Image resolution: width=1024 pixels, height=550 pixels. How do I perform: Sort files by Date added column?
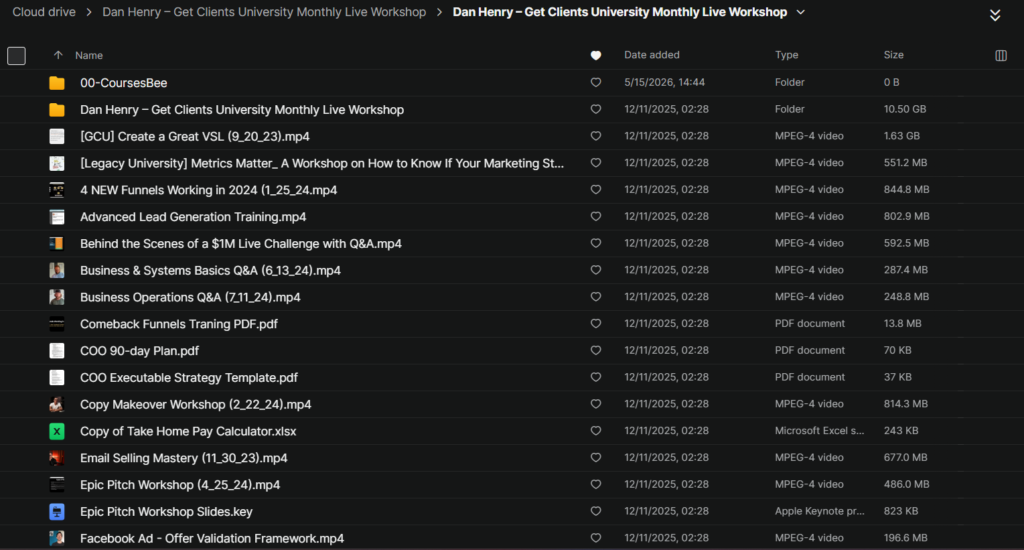point(652,55)
